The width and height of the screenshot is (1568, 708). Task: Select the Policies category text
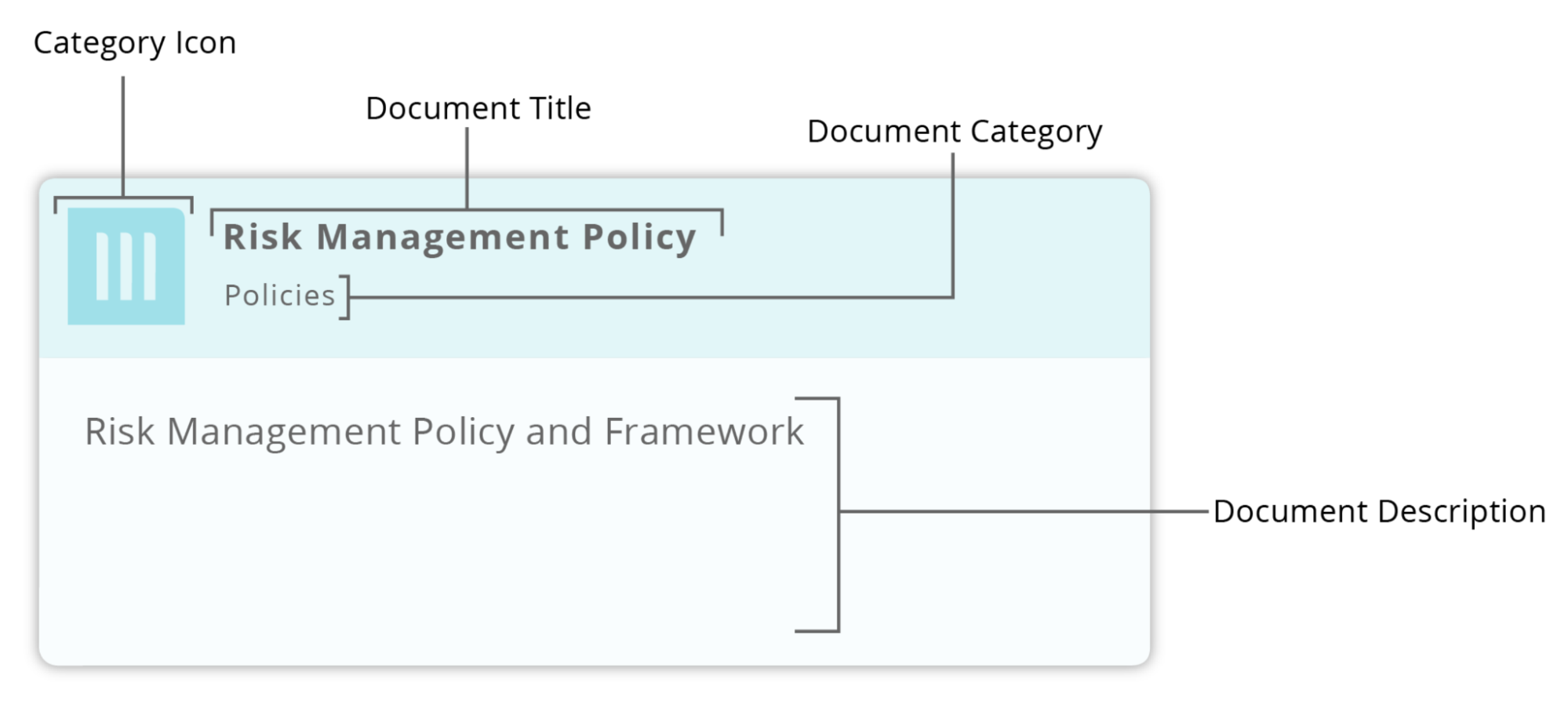(x=279, y=296)
